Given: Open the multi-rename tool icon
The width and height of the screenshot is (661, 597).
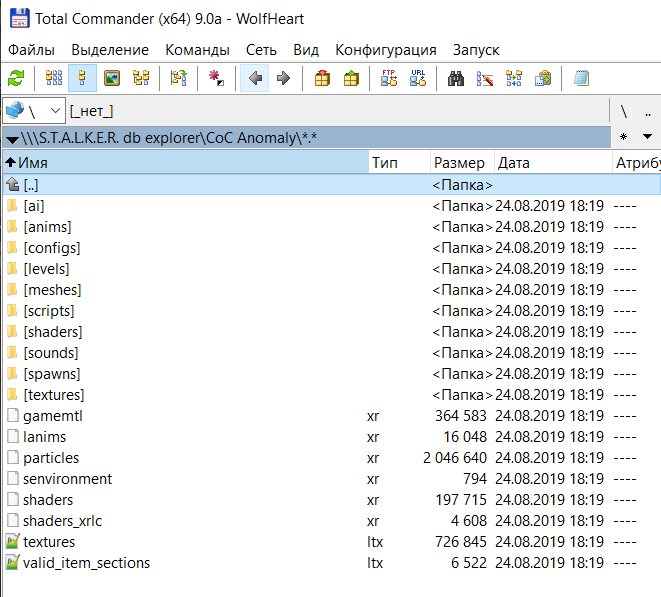Looking at the screenshot, I should coord(485,78).
